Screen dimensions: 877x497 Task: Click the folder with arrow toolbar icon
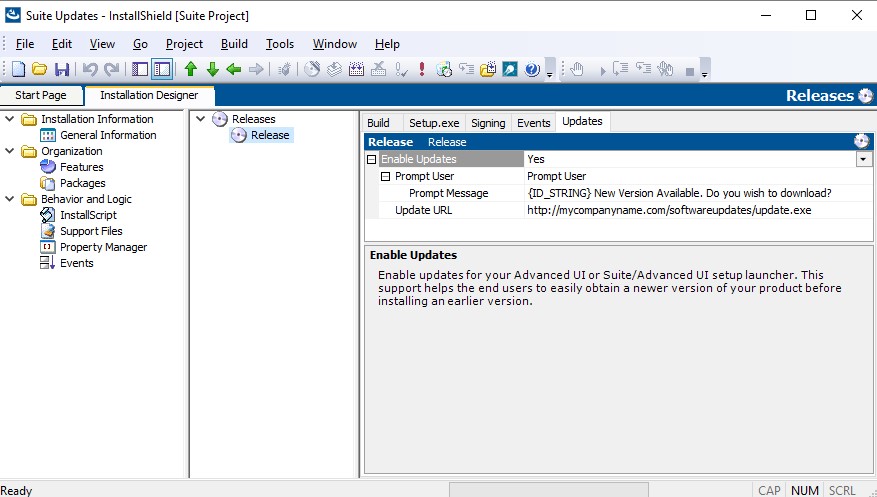488,69
